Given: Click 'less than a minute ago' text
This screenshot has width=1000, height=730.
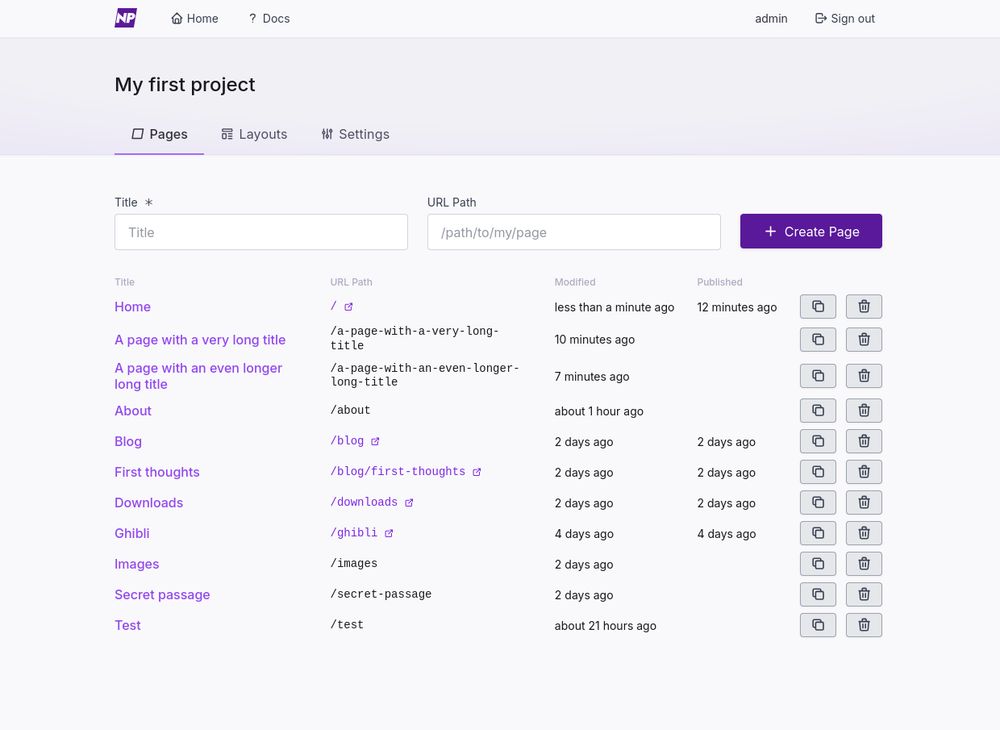Looking at the screenshot, I should click(614, 307).
